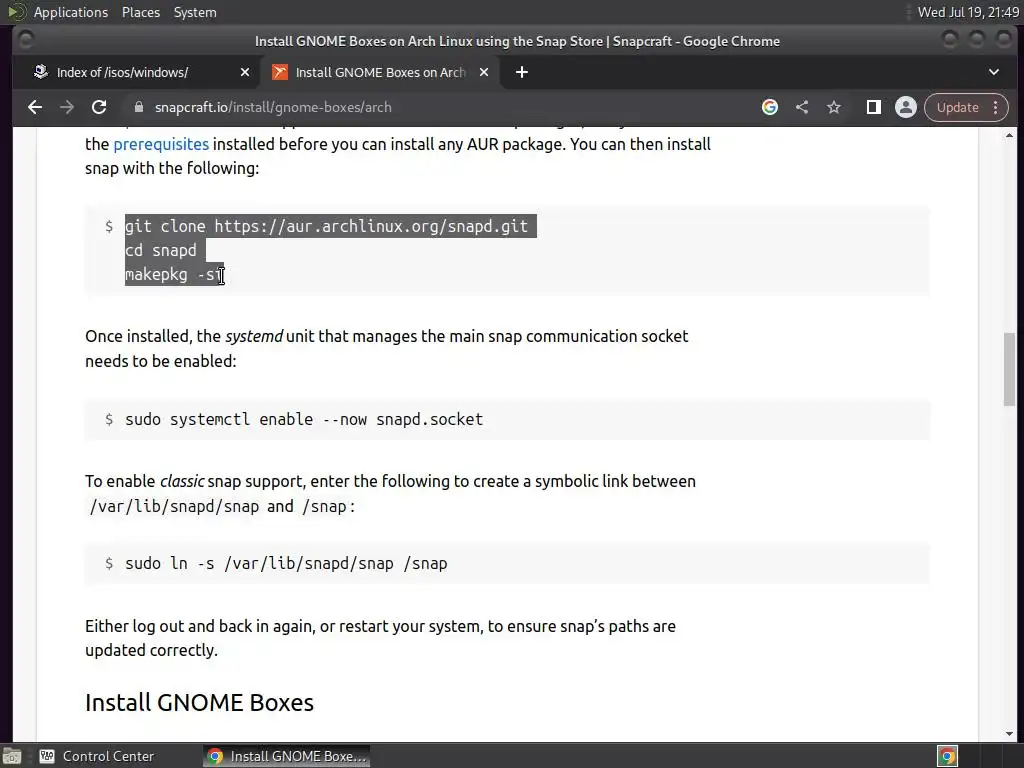Open the prerequisites link
1024x768 pixels.
[x=161, y=144]
